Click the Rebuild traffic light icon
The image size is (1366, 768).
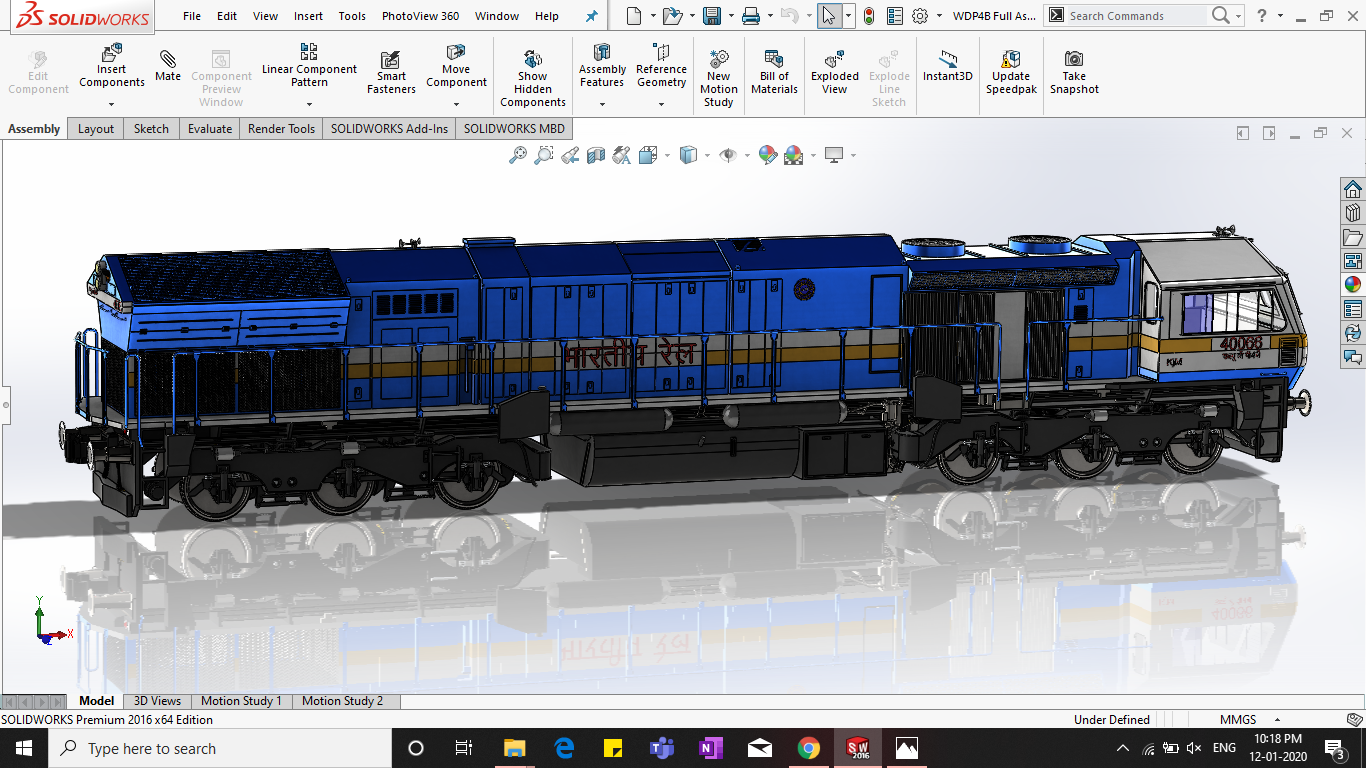point(869,16)
